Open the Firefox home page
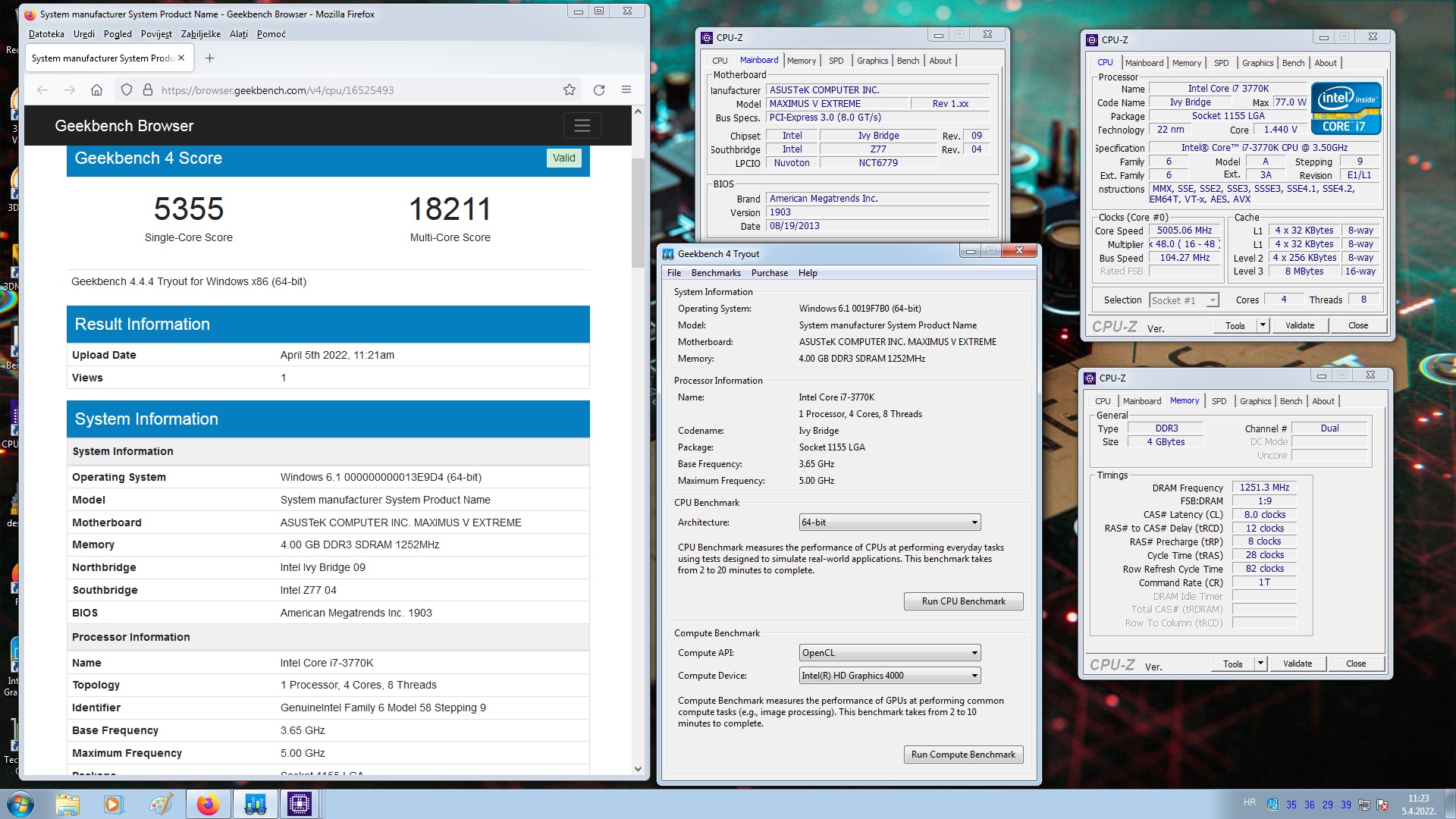1456x819 pixels. pos(96,89)
